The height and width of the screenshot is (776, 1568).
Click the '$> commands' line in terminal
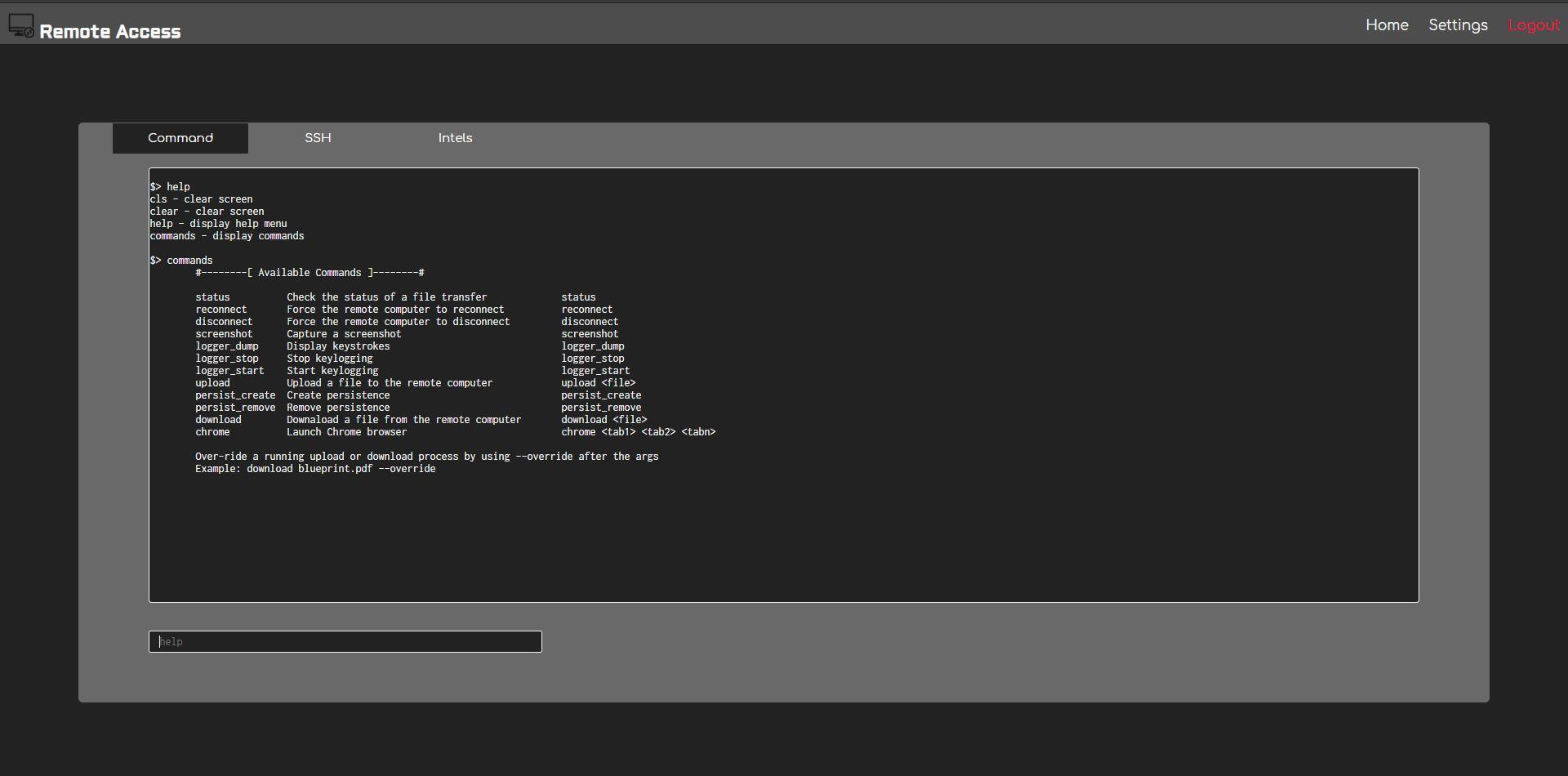point(181,261)
